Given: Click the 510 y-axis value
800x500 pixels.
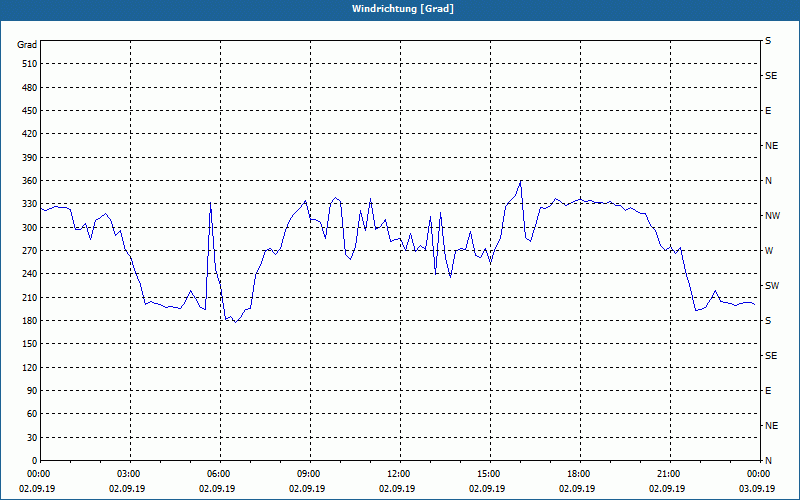Looking at the screenshot, I should coord(30,64).
